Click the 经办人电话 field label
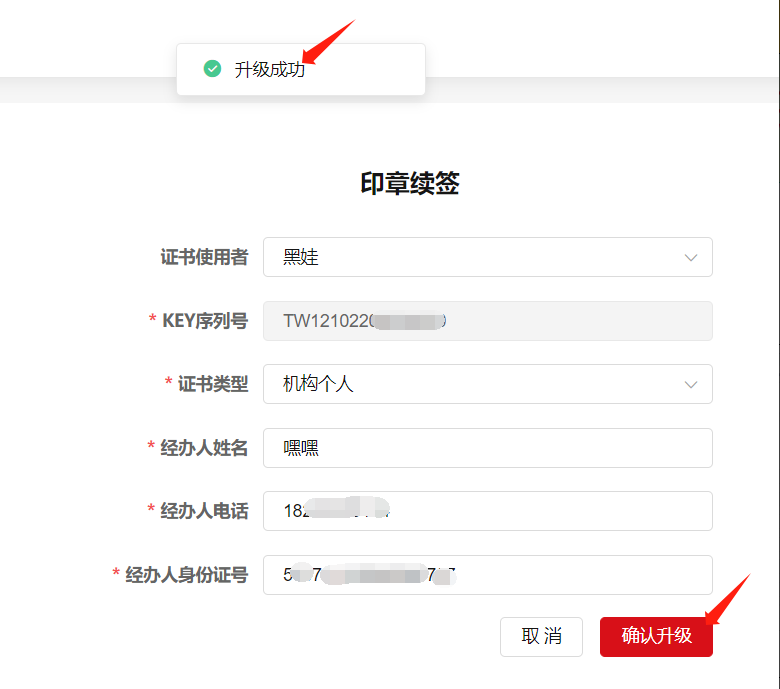 pos(204,511)
